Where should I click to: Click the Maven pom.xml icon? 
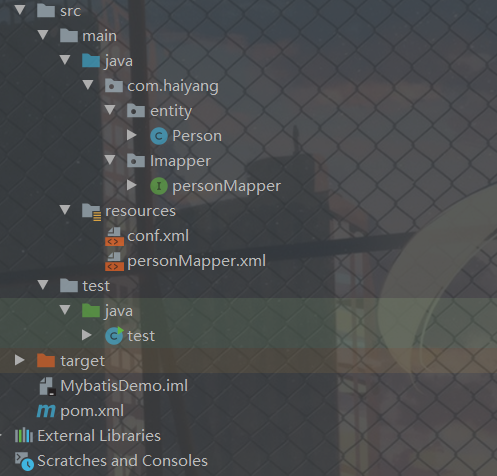tap(46, 411)
